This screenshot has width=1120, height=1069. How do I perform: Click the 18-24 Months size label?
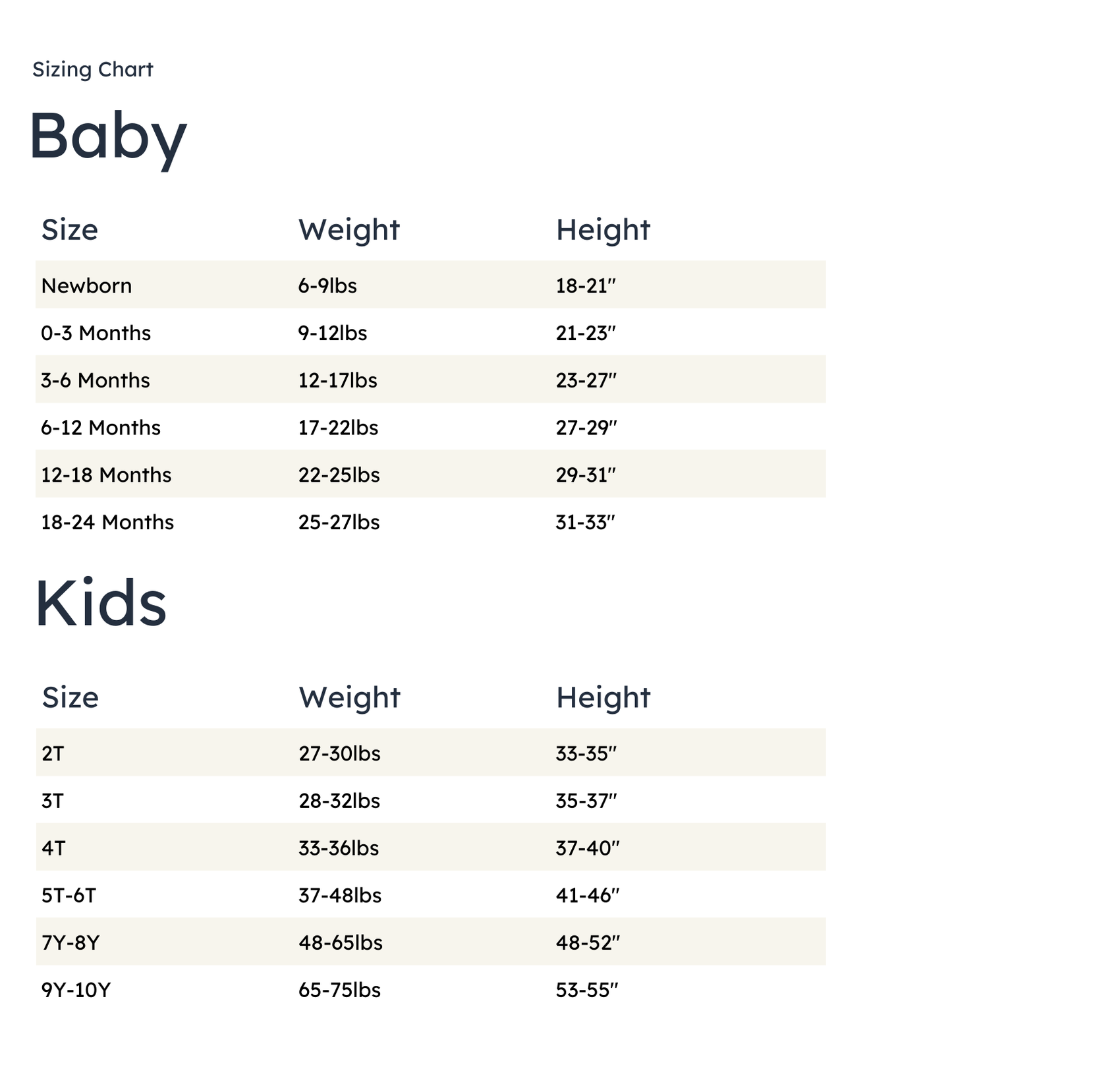(107, 523)
